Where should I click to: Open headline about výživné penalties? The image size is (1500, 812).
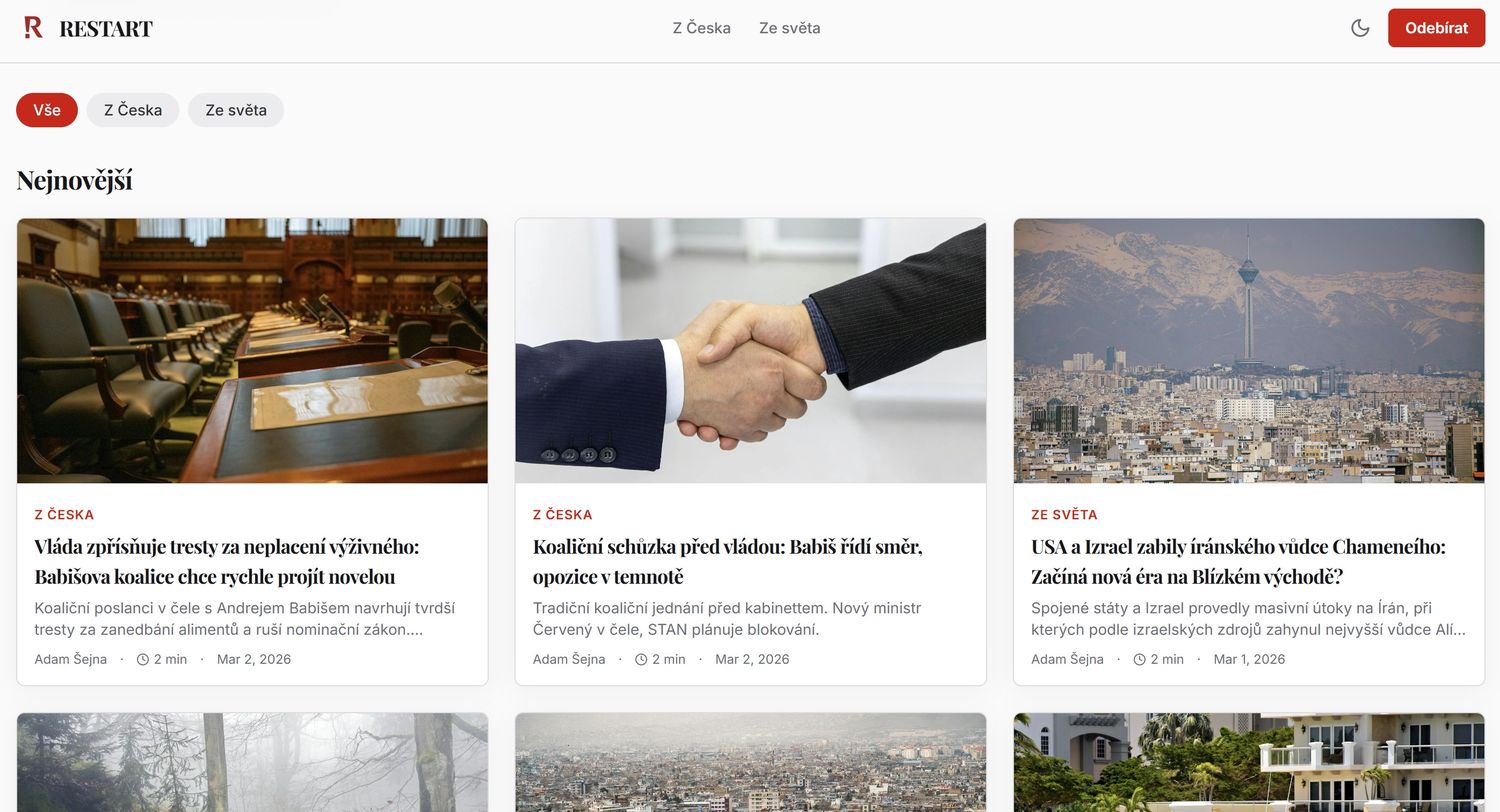[x=227, y=561]
